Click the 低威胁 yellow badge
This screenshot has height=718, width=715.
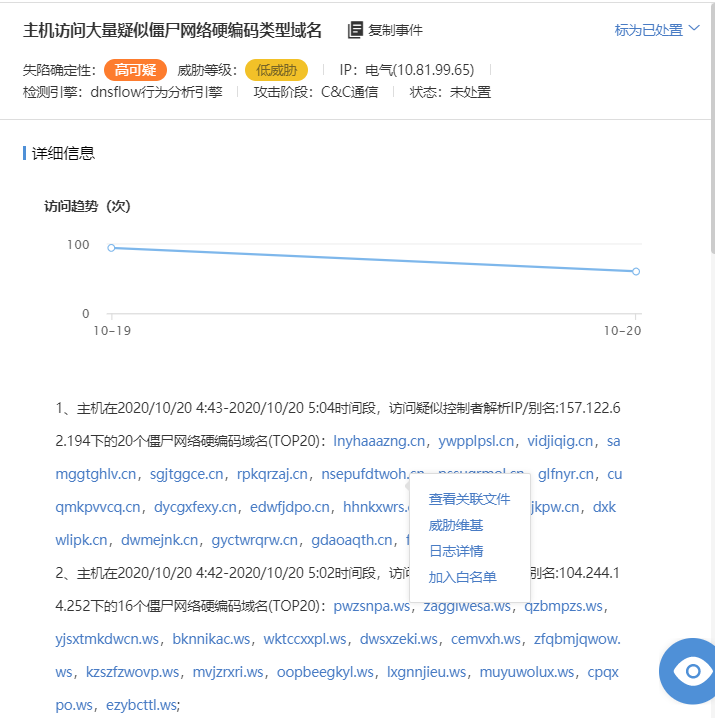point(276,70)
